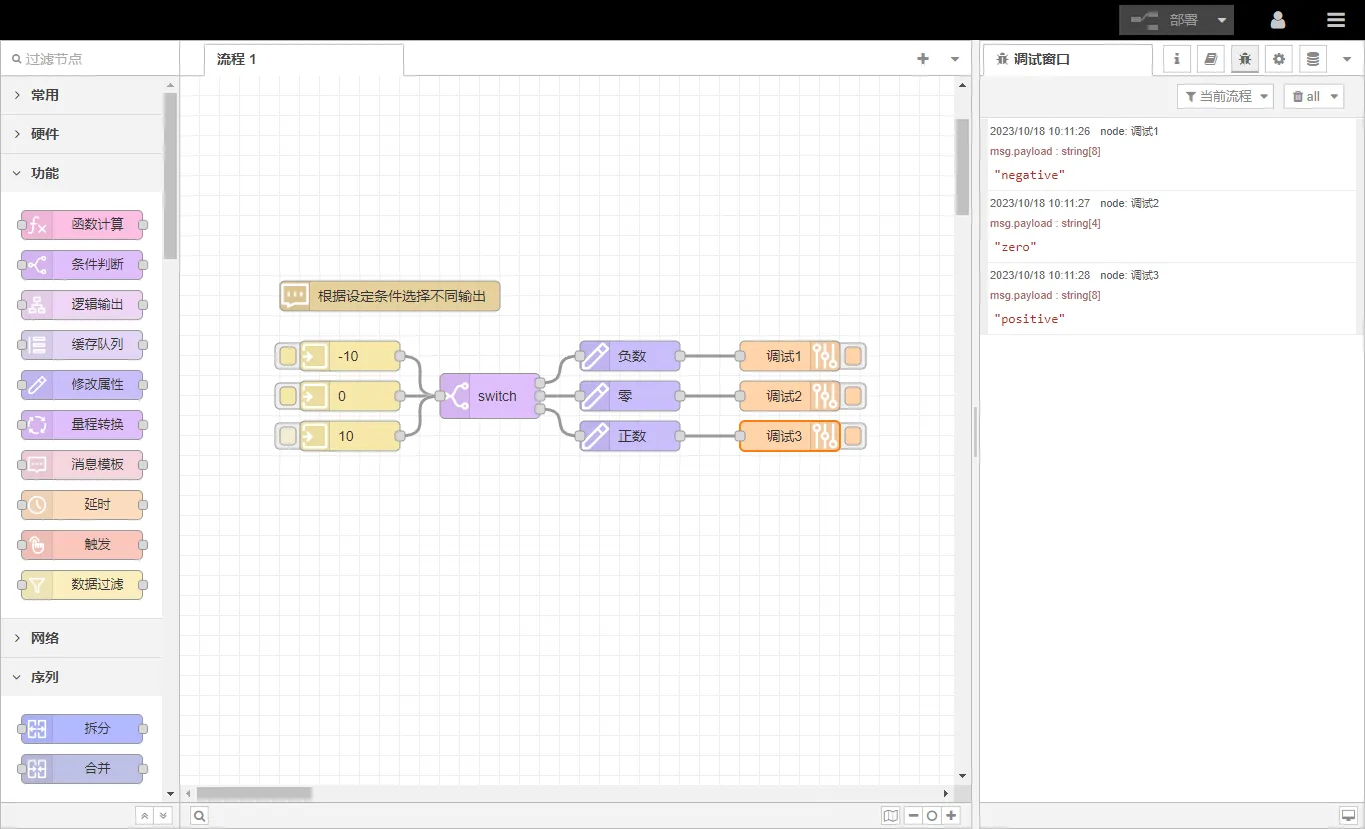Open the configuration nodes gear icon
This screenshot has height=829, width=1365.
pyautogui.click(x=1278, y=59)
